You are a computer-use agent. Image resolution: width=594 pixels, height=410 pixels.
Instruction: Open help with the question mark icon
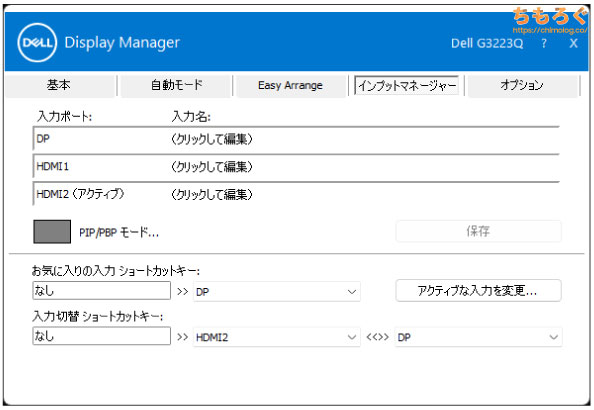[544, 43]
